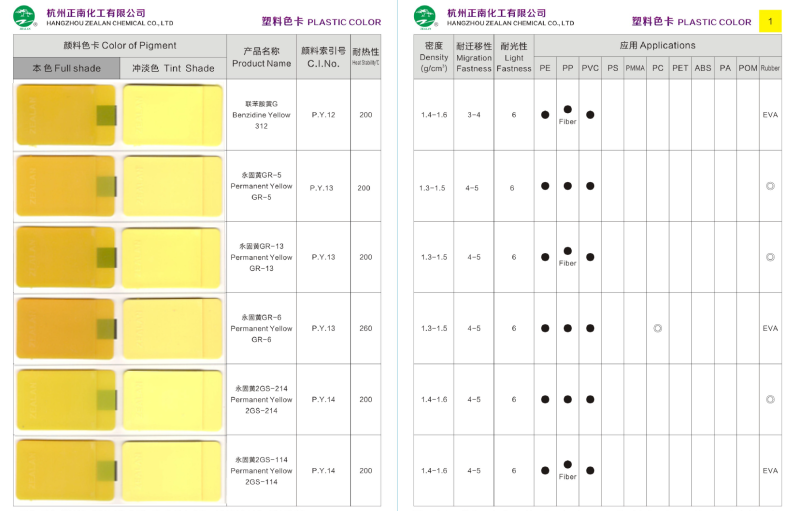This screenshot has height=511, width=800.
Task: Open the Permanent Yellow 2GS-214 product name
Action: 261,399
